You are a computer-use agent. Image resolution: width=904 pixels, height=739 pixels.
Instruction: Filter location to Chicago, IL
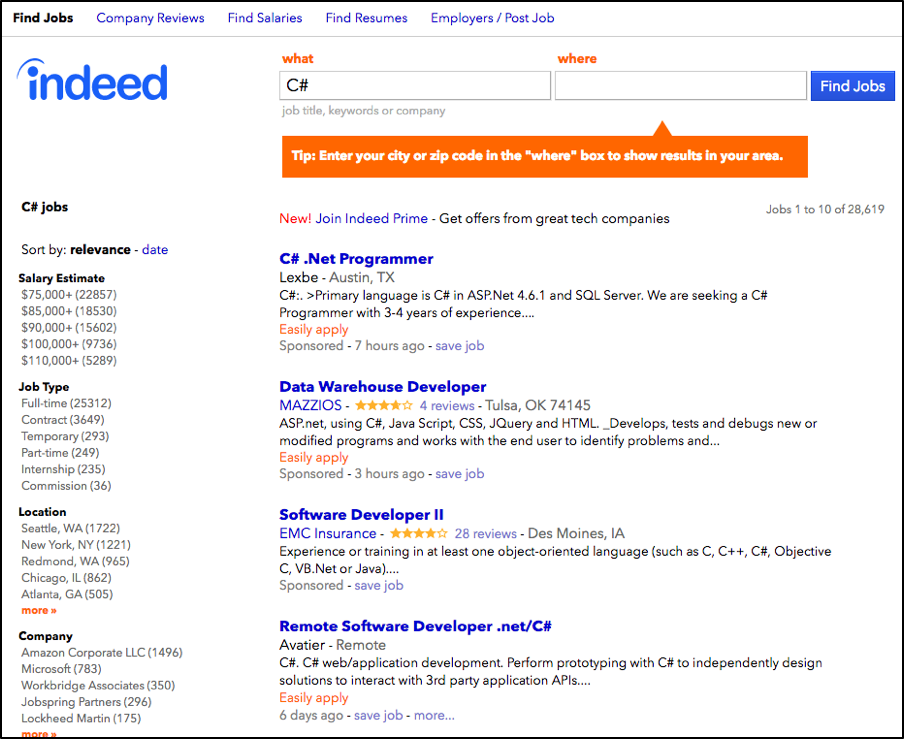point(66,578)
